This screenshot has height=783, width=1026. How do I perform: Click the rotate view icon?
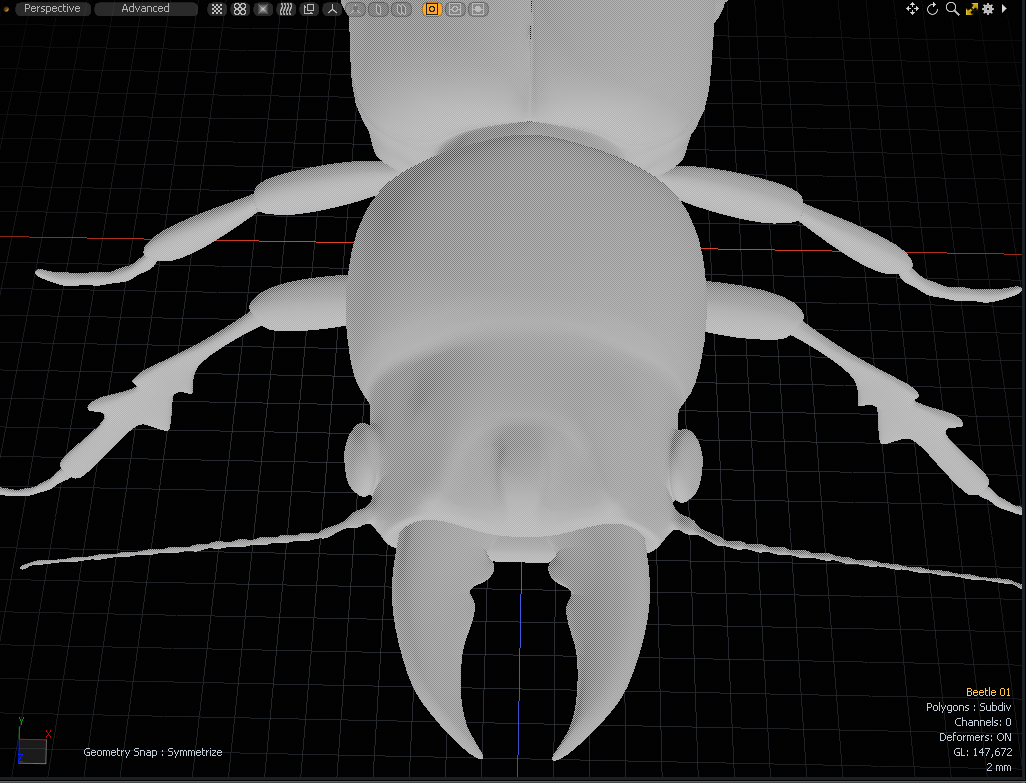pos(932,9)
